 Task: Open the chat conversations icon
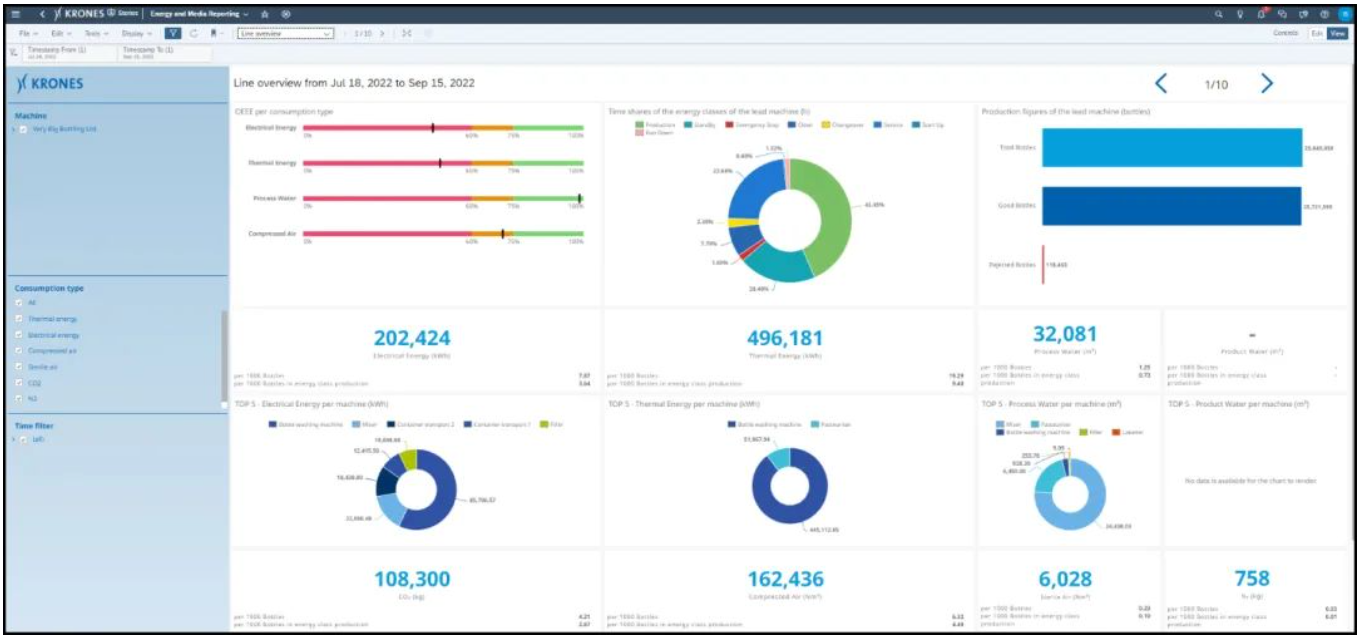[x=1283, y=14]
